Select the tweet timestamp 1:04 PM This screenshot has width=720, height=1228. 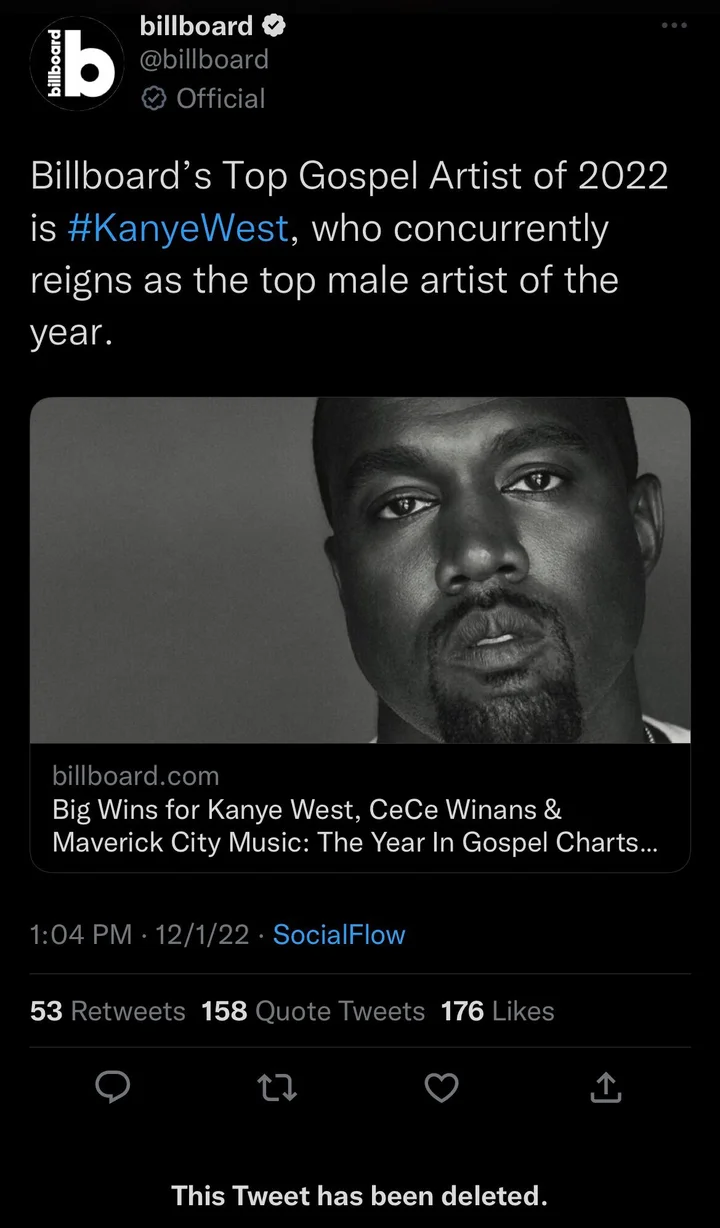[x=80, y=934]
